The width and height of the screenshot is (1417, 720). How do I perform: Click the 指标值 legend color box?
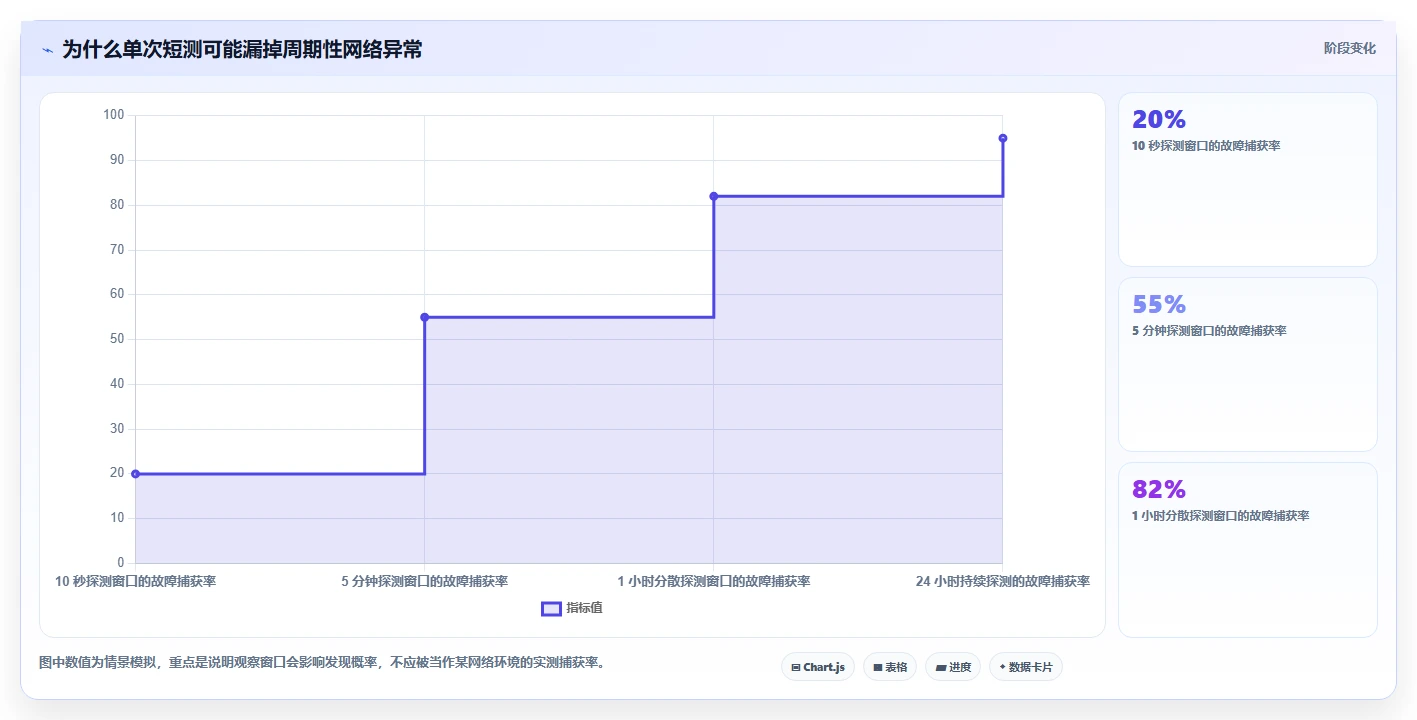[x=551, y=608]
